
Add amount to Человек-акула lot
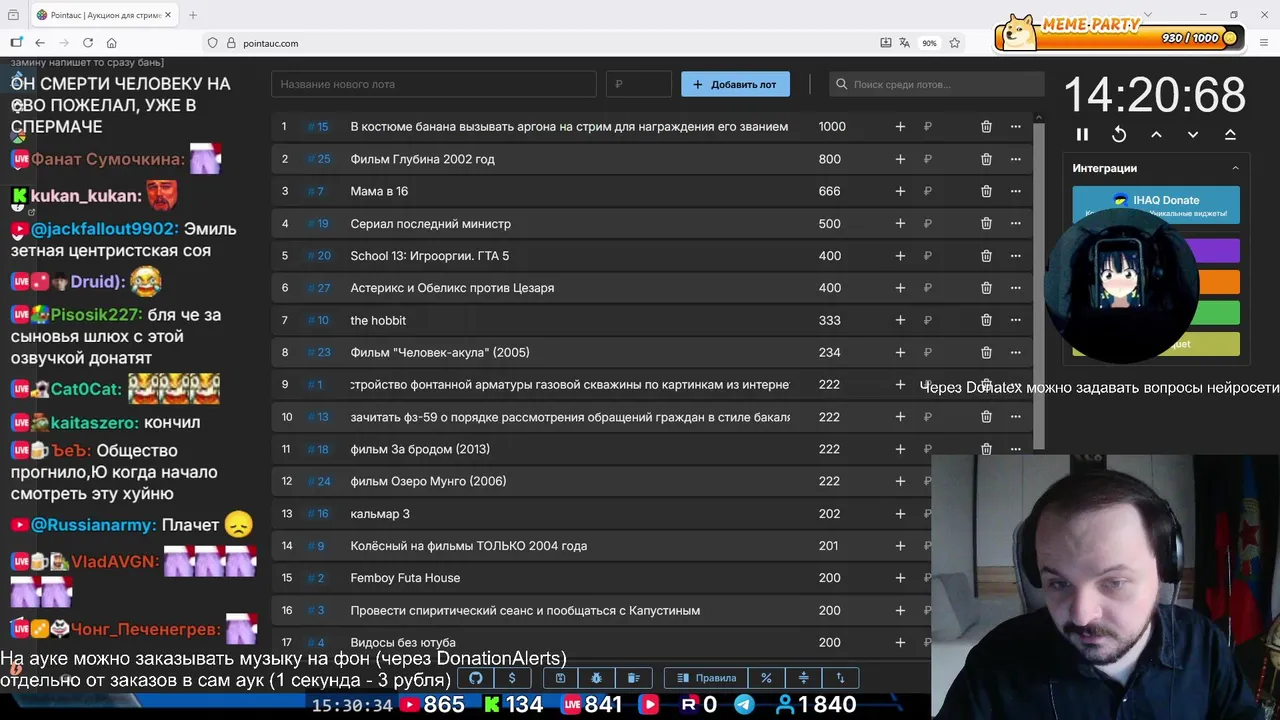point(900,352)
